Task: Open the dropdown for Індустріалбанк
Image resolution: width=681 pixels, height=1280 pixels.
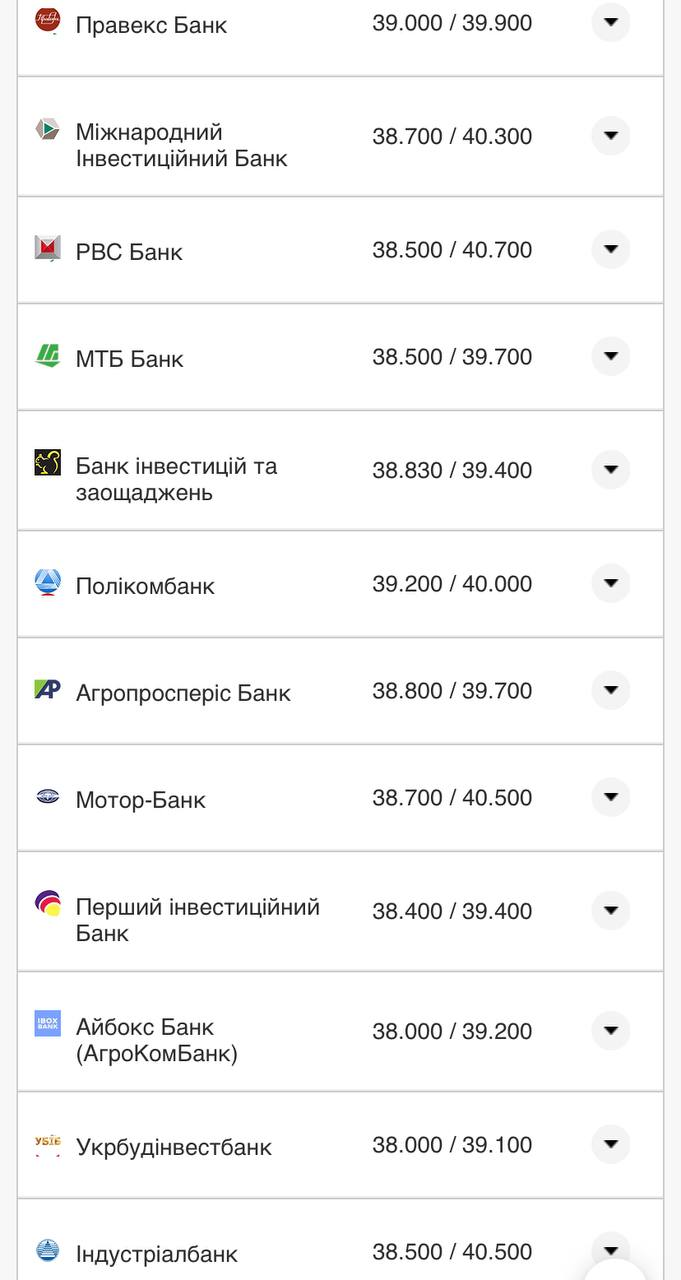Action: 610,1248
